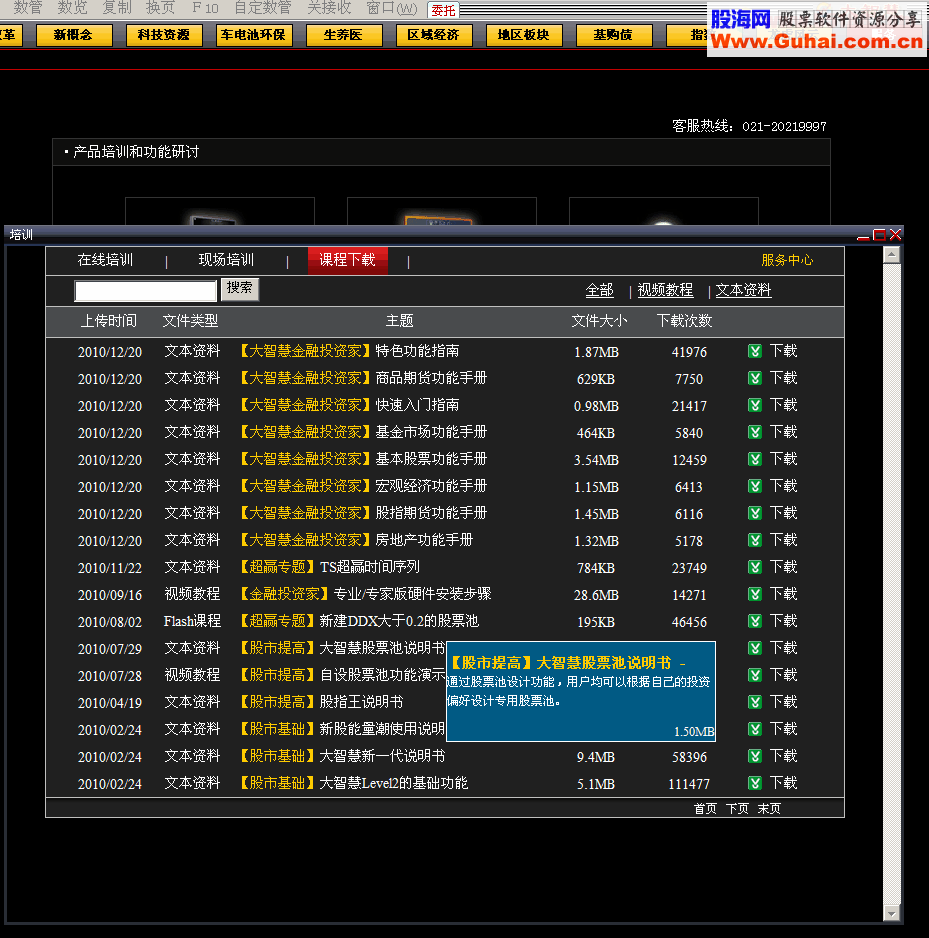Click download icon for 商品期货功能手册 row
This screenshot has width=929, height=938.
point(754,378)
